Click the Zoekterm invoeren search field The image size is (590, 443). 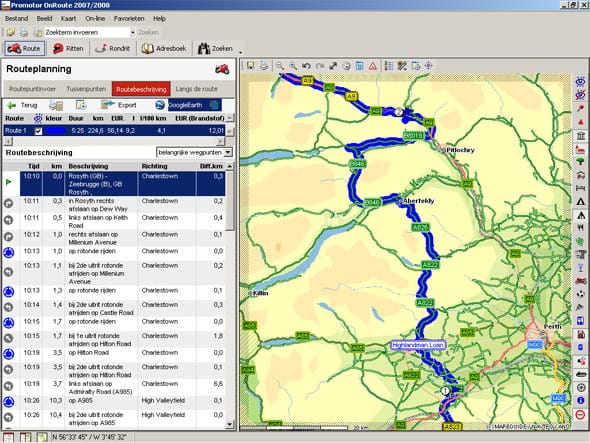(87, 32)
